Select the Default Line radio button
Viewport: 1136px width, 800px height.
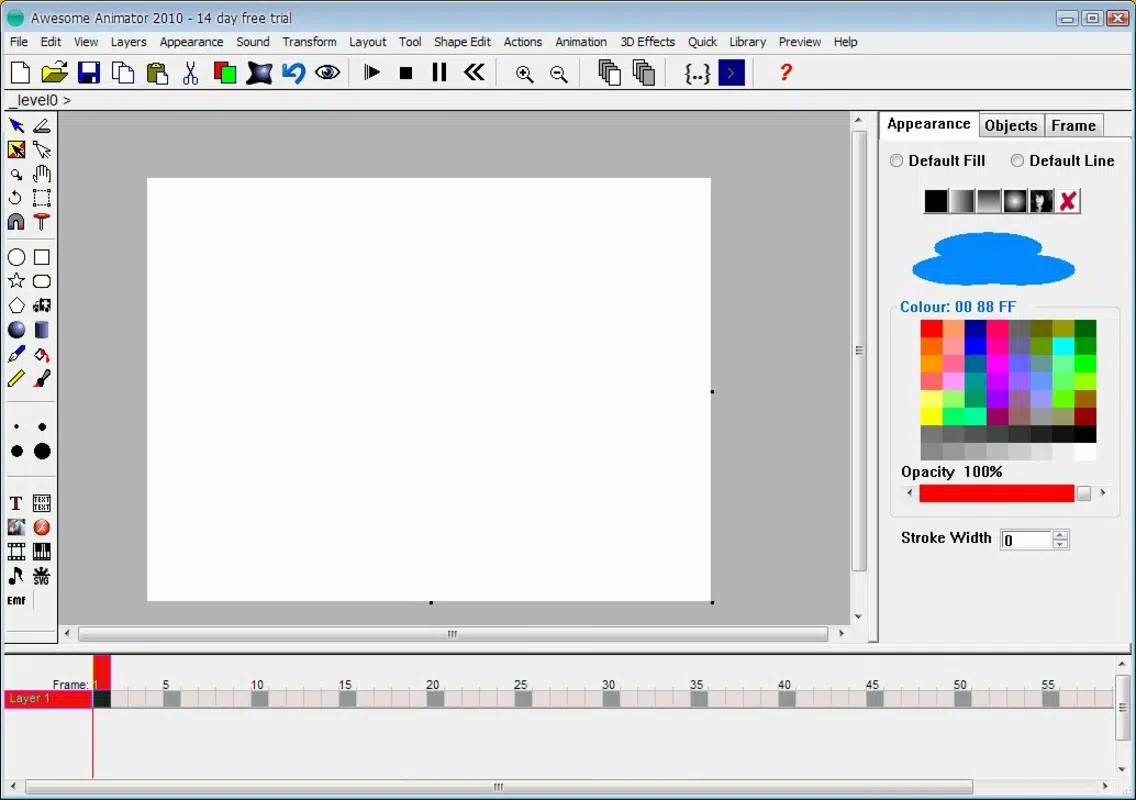point(1017,161)
